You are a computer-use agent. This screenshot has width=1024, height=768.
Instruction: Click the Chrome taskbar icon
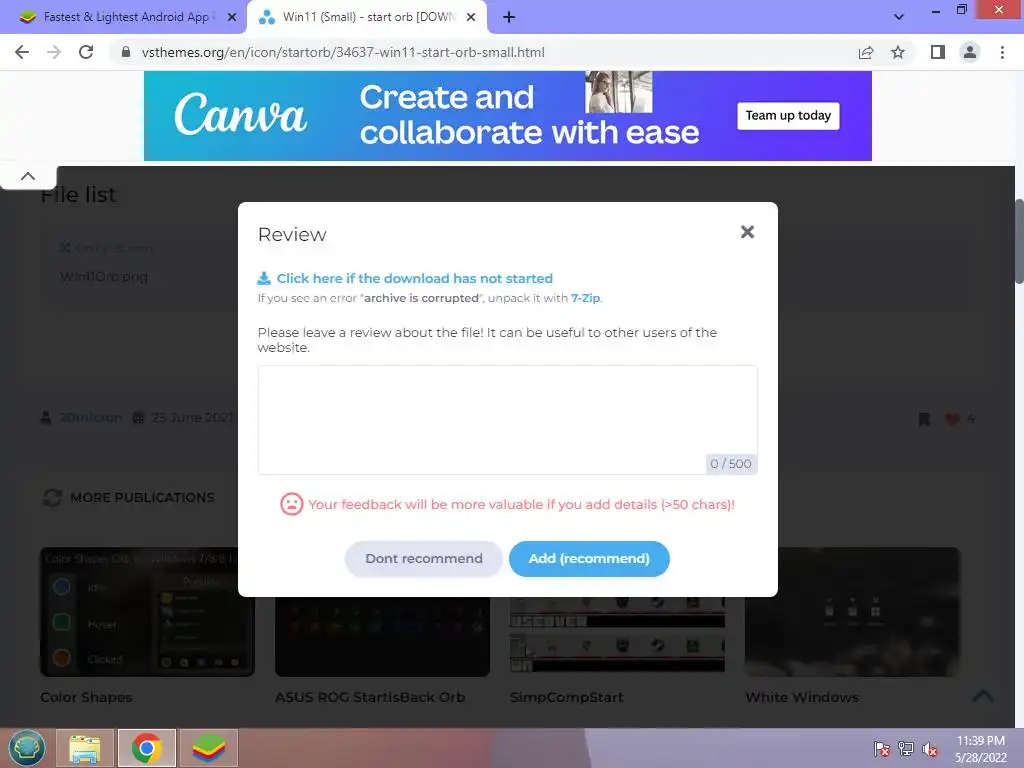click(147, 748)
